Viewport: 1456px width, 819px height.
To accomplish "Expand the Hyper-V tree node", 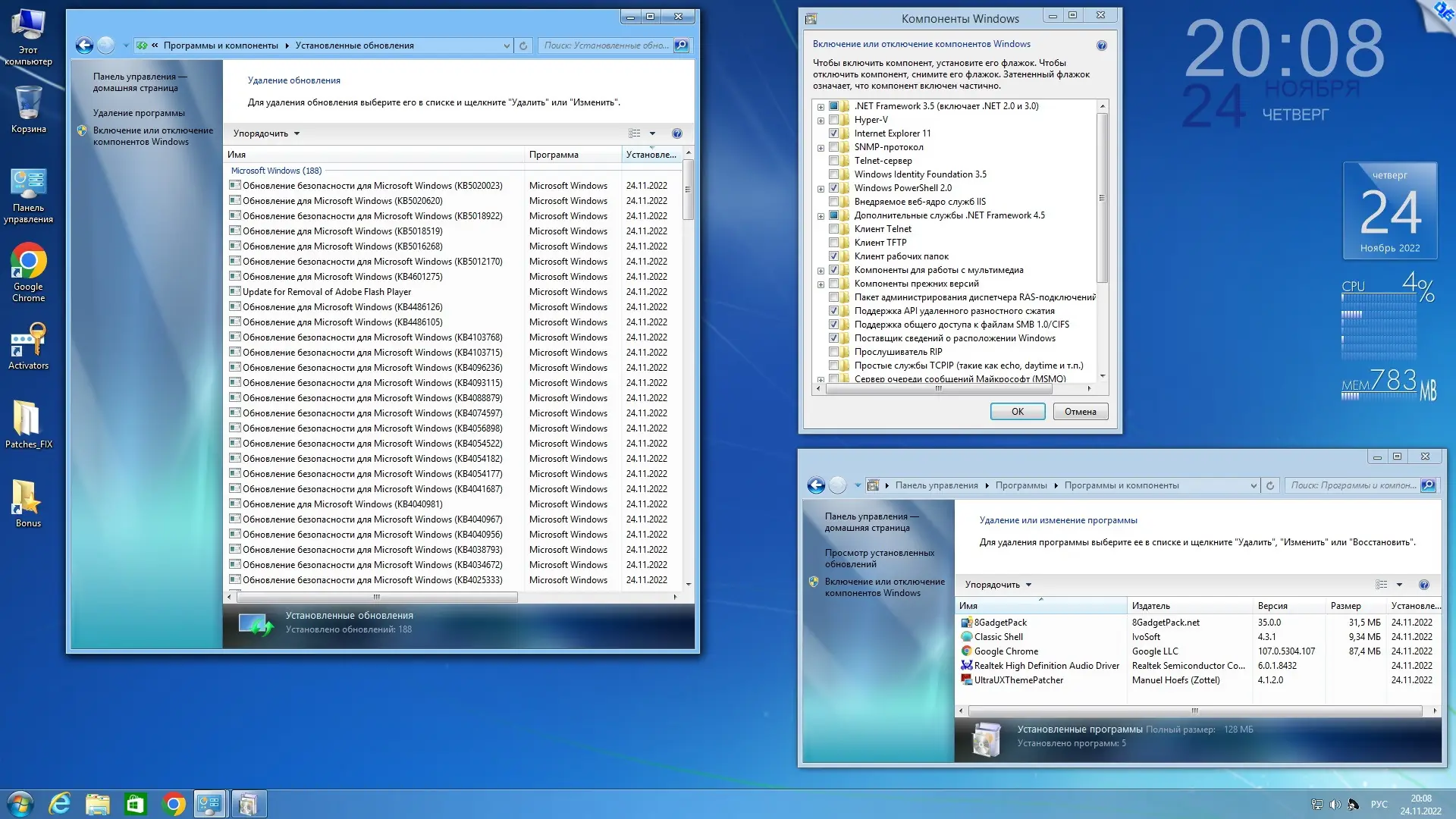I will (821, 120).
